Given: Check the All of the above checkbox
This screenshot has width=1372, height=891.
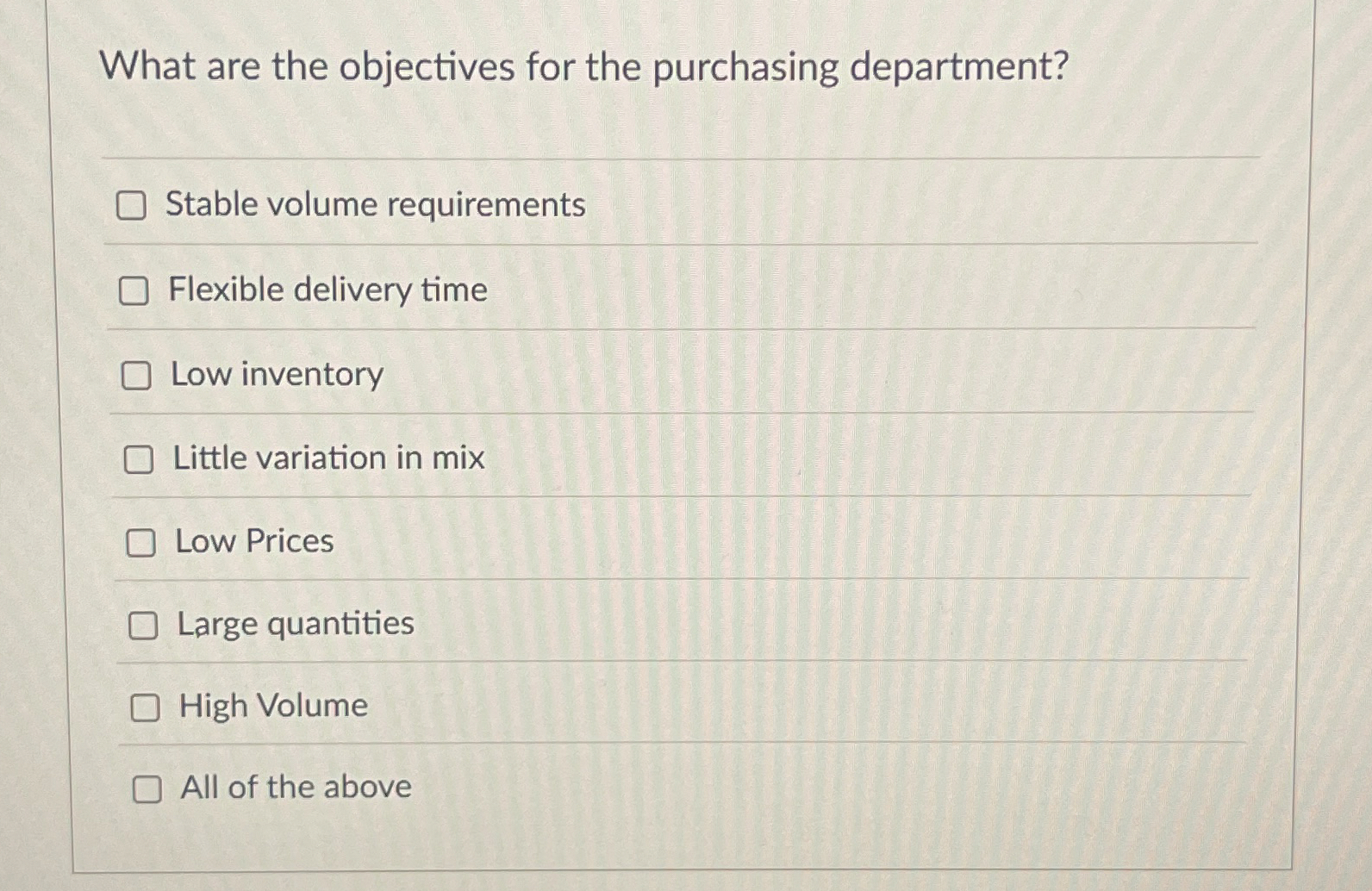Looking at the screenshot, I should [147, 787].
